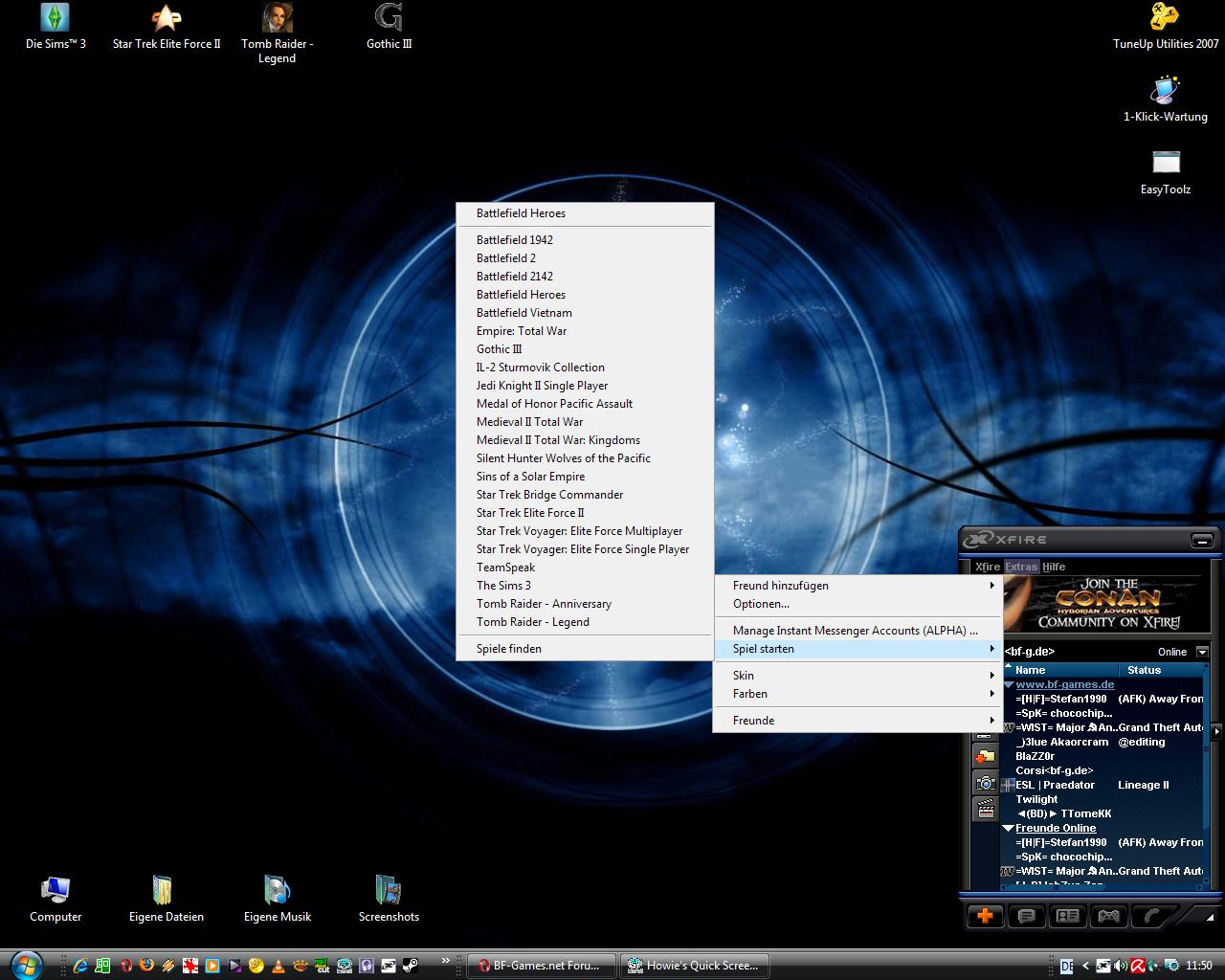The height and width of the screenshot is (980, 1225).
Task: Show hidden quick launch icons chevron
Action: tap(445, 961)
